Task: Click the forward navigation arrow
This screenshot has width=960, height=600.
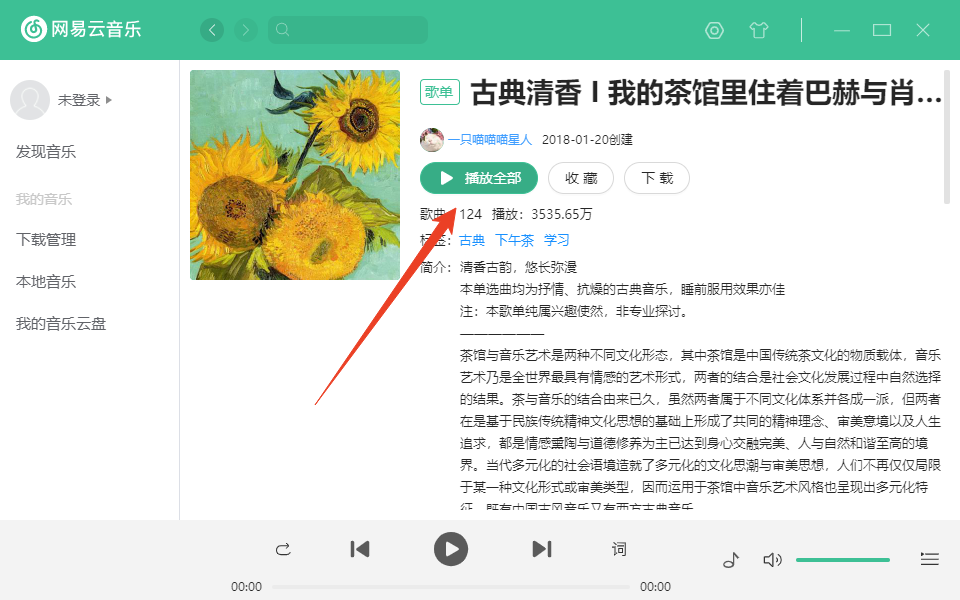Action: coord(245,30)
